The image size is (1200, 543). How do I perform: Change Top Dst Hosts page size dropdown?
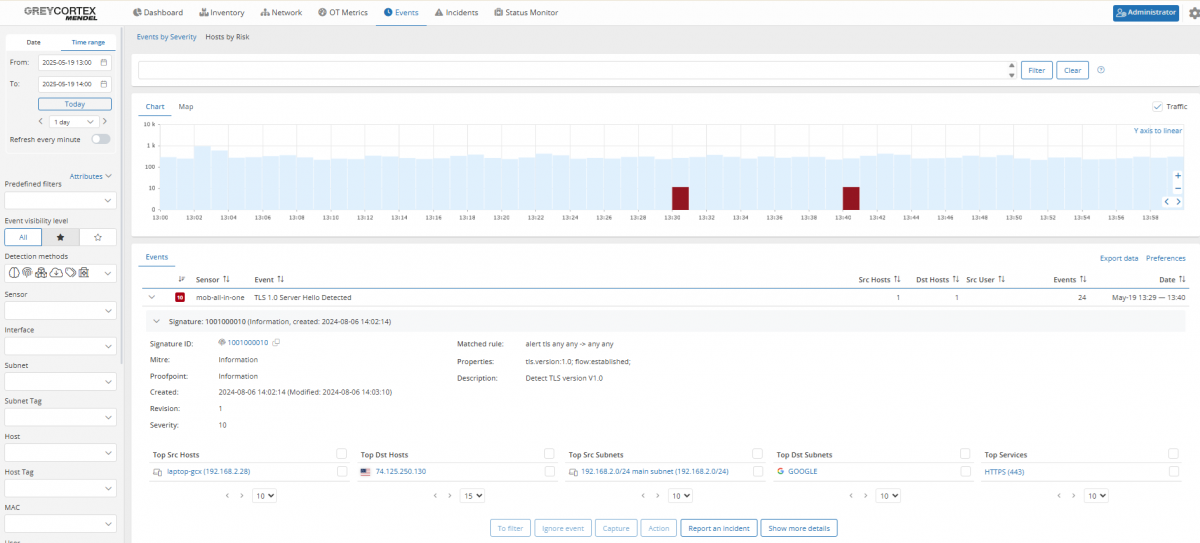pyautogui.click(x=473, y=495)
